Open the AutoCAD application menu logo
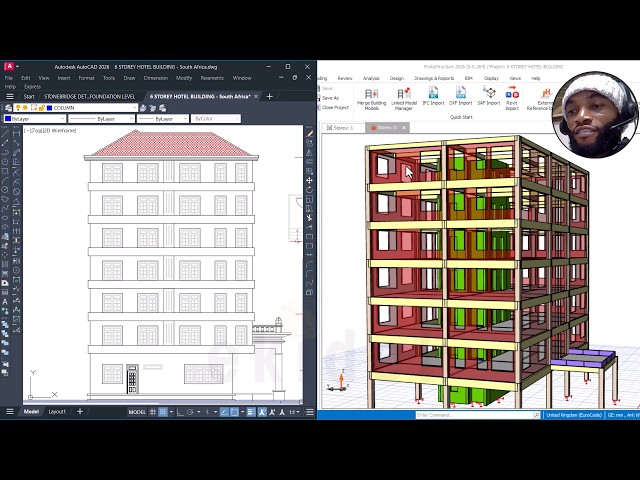 pos(9,67)
